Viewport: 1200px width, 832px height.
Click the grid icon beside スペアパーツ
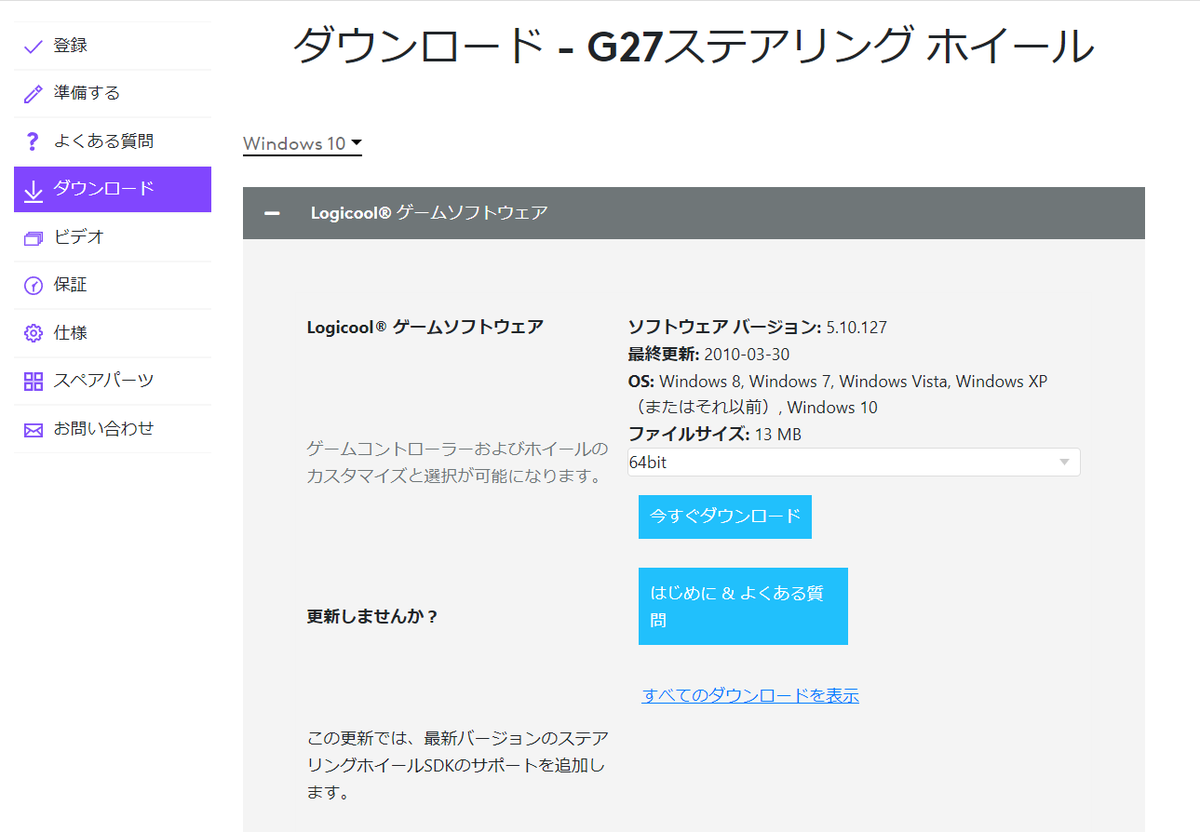(34, 381)
